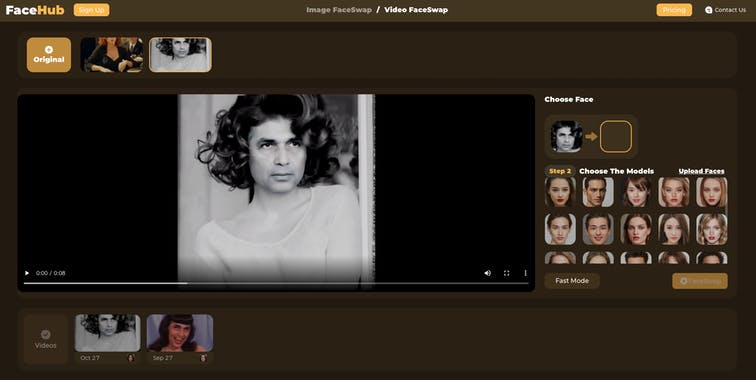Select the color uploaded video thumbnail beside Original
Image resolution: width=756 pixels, height=380 pixels.
tap(111, 55)
